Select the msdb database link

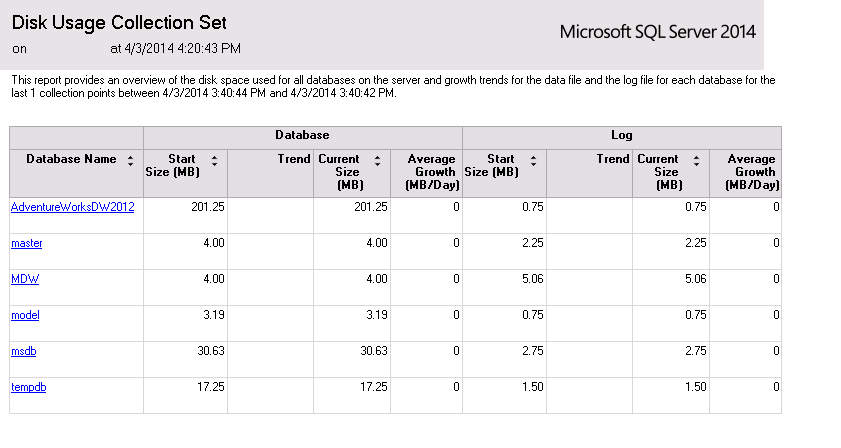[24, 351]
